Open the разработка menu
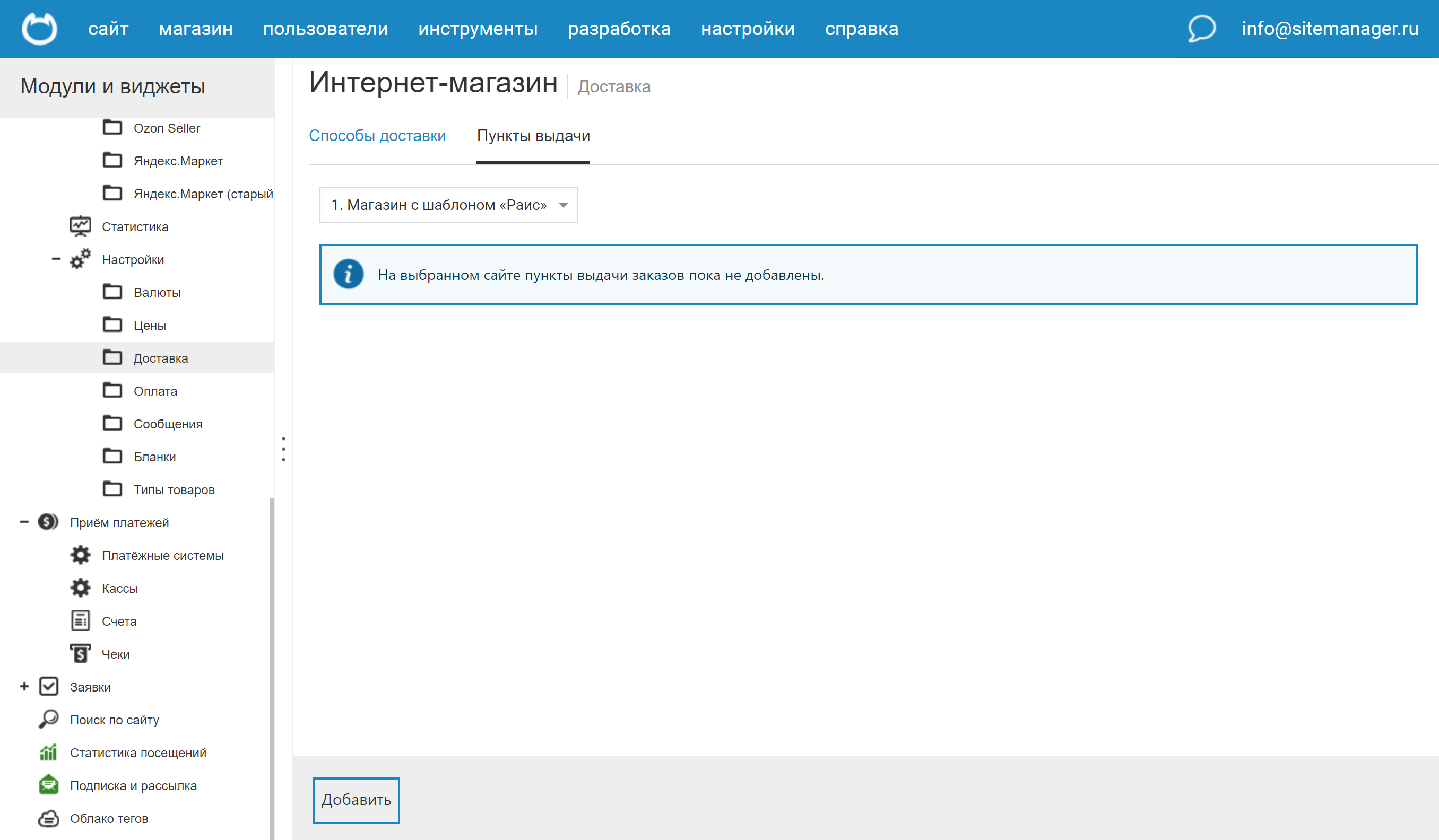Image resolution: width=1439 pixels, height=840 pixels. click(620, 29)
